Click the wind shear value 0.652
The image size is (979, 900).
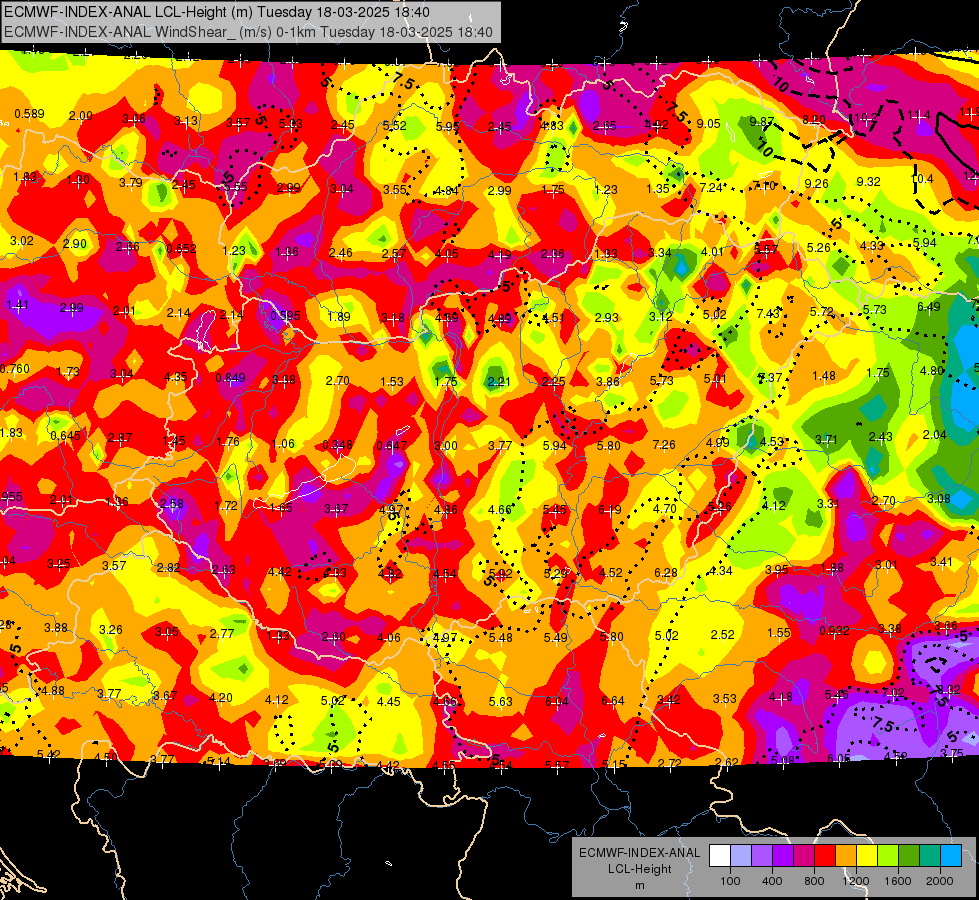(182, 248)
